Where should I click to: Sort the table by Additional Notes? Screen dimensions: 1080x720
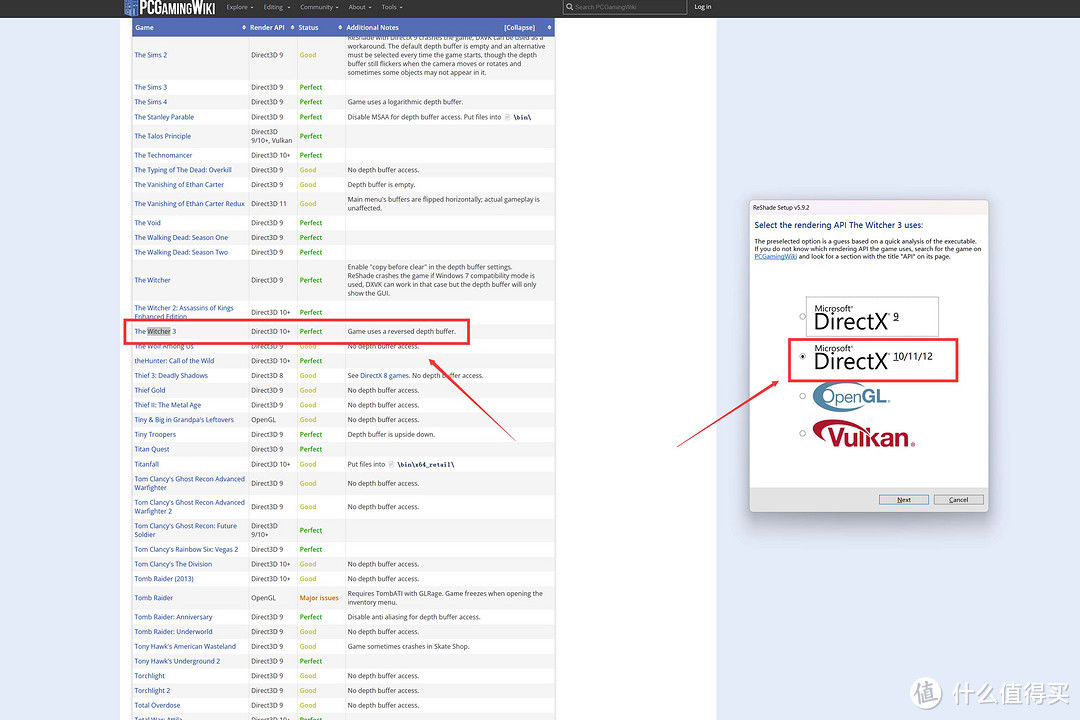[549, 28]
